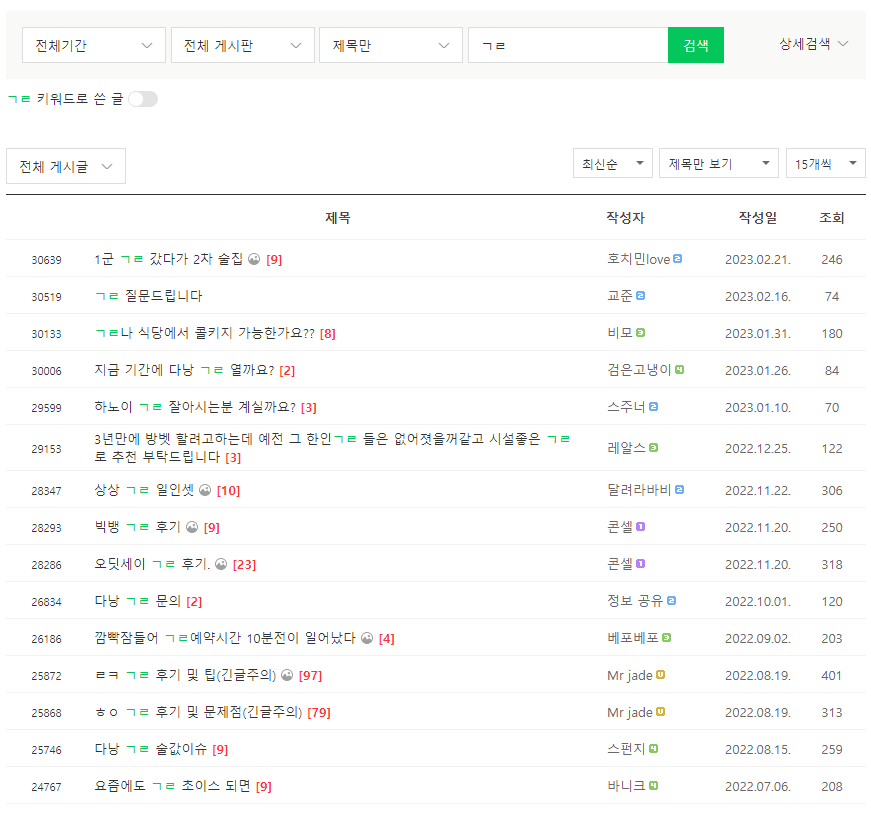Expand the 제목만 search scope dropdown

click(x=390, y=45)
